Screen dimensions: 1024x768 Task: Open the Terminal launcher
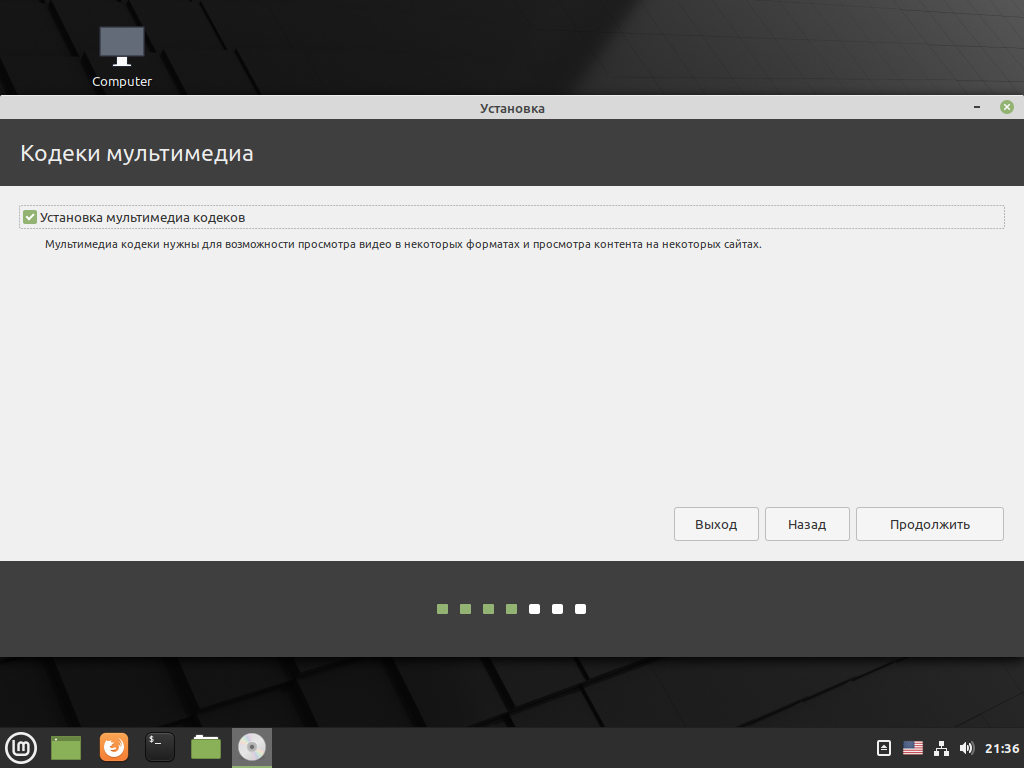(x=160, y=747)
